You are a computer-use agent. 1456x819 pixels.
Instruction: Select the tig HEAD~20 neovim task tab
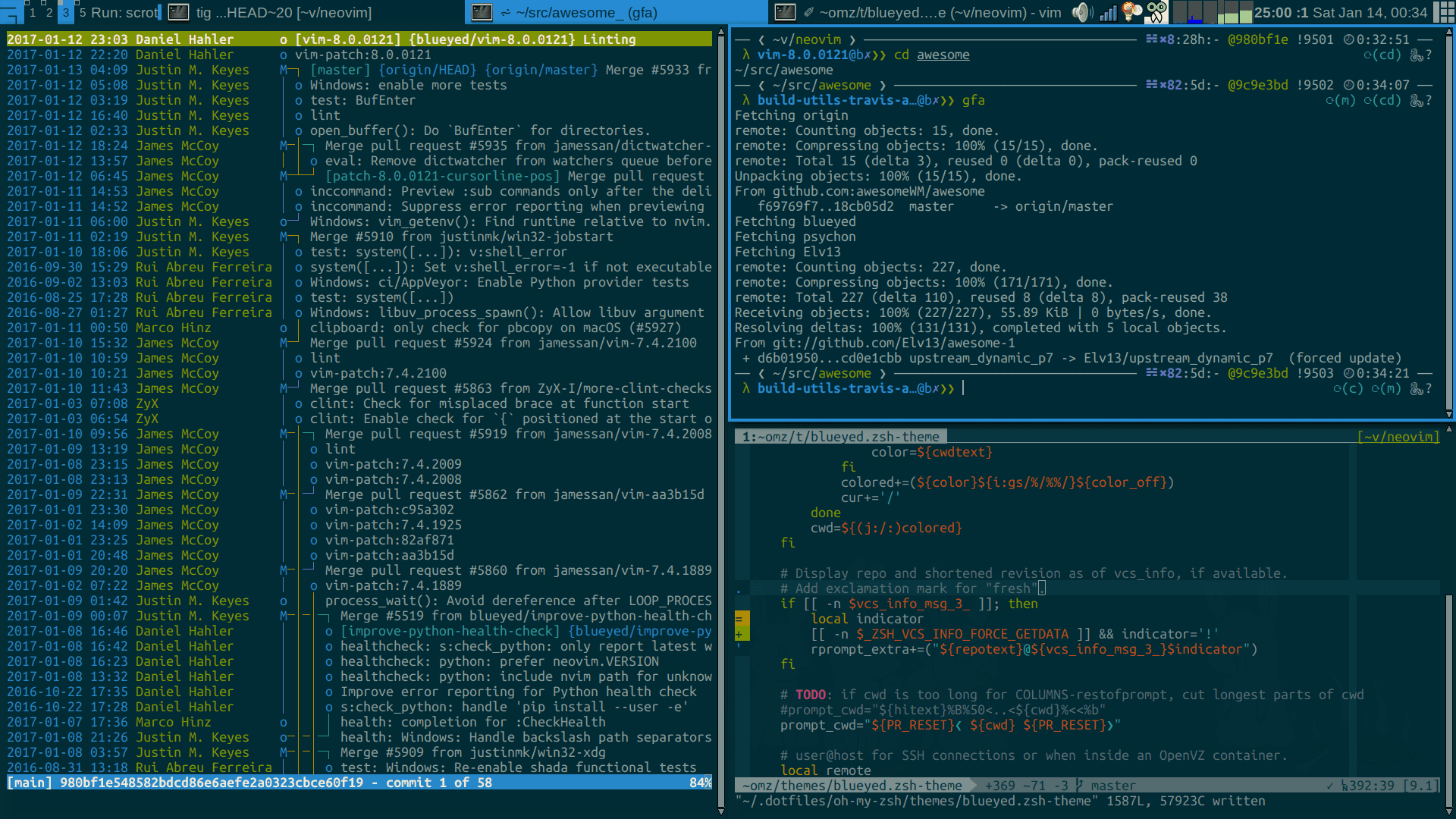tap(284, 12)
